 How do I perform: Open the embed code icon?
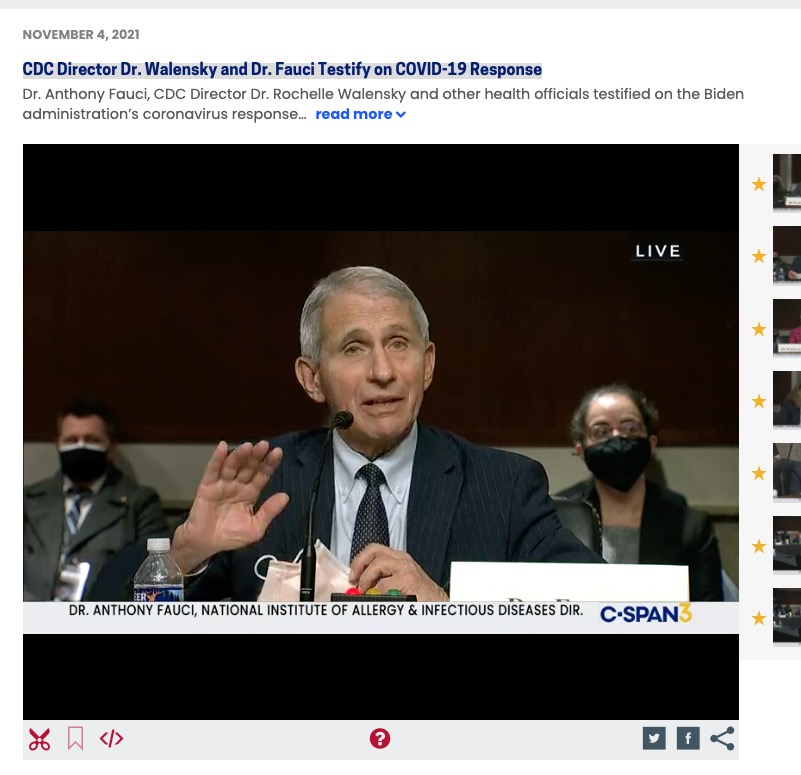111,739
